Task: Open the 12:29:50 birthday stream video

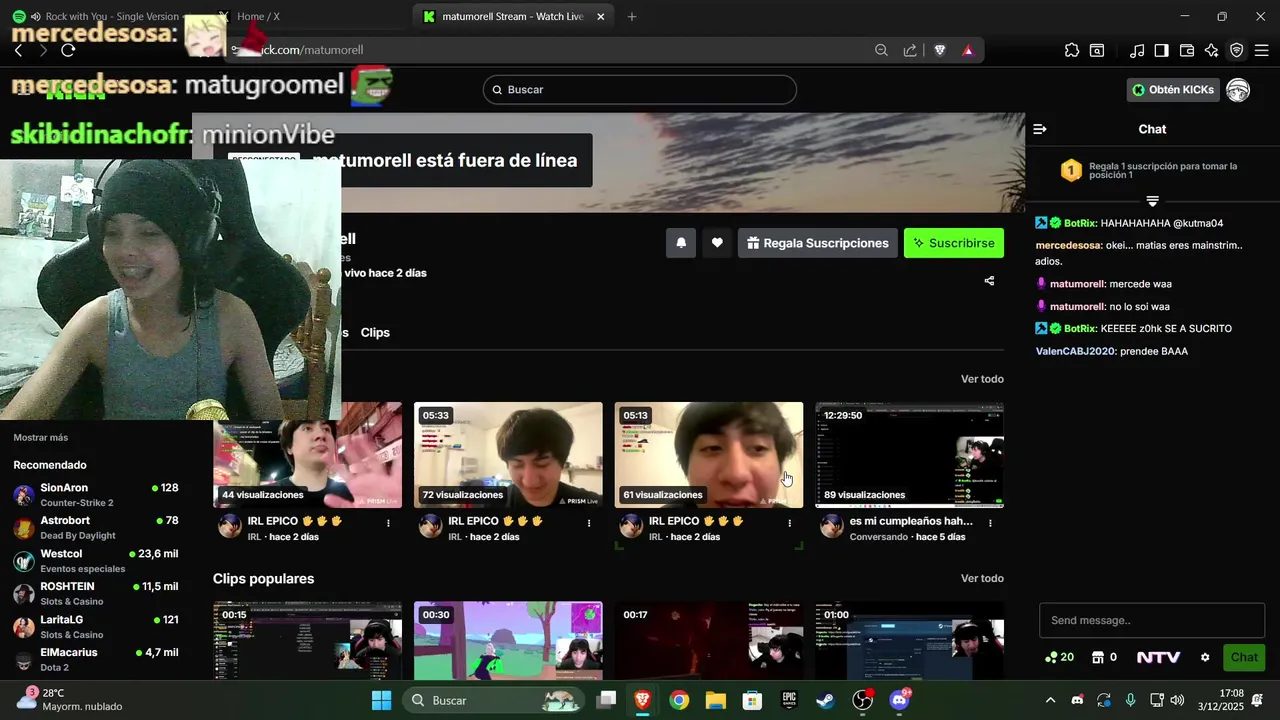Action: click(909, 455)
